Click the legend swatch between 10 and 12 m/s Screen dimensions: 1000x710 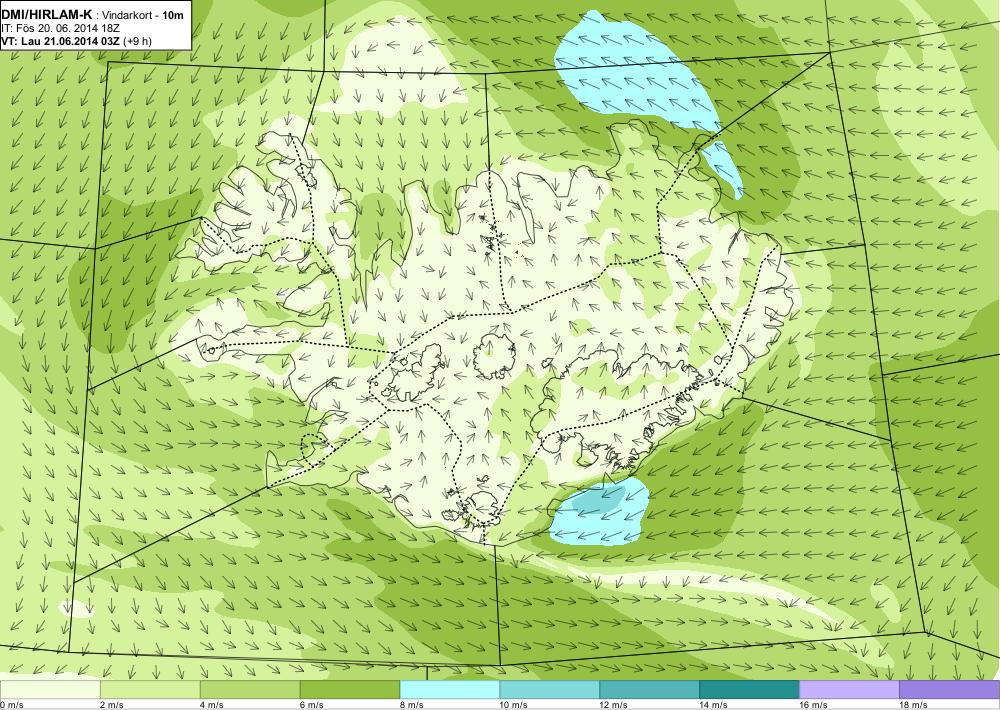[550, 690]
